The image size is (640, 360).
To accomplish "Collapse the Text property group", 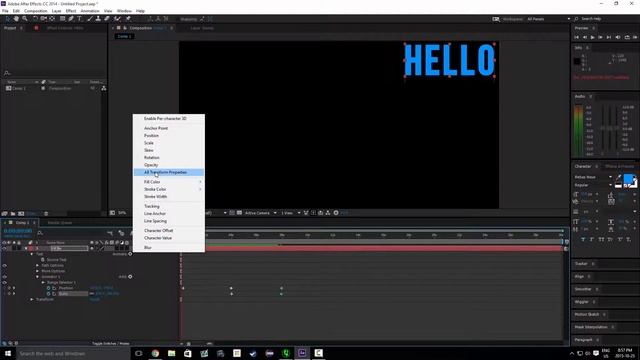I will [x=32, y=254].
